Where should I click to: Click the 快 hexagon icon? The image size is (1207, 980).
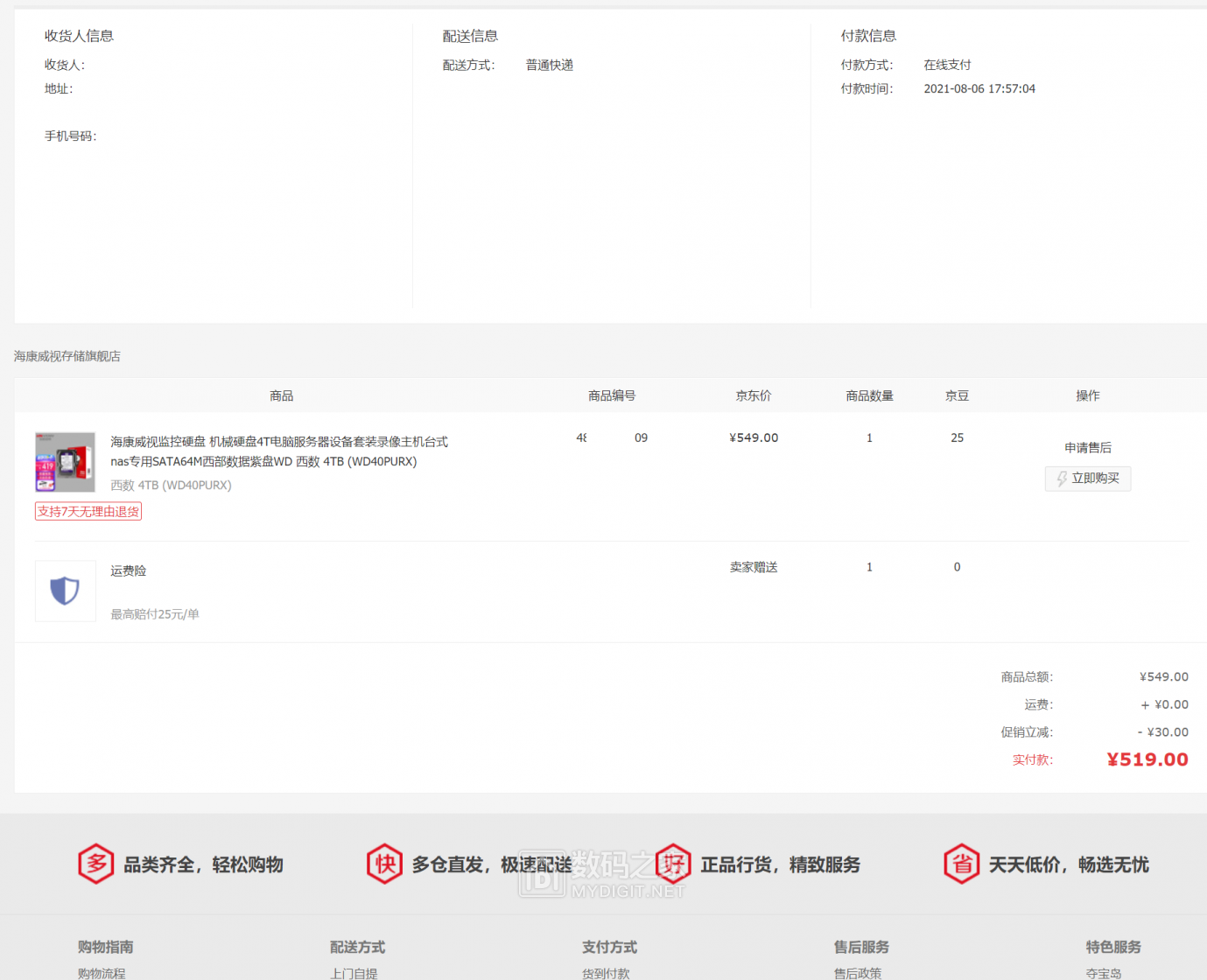click(385, 864)
